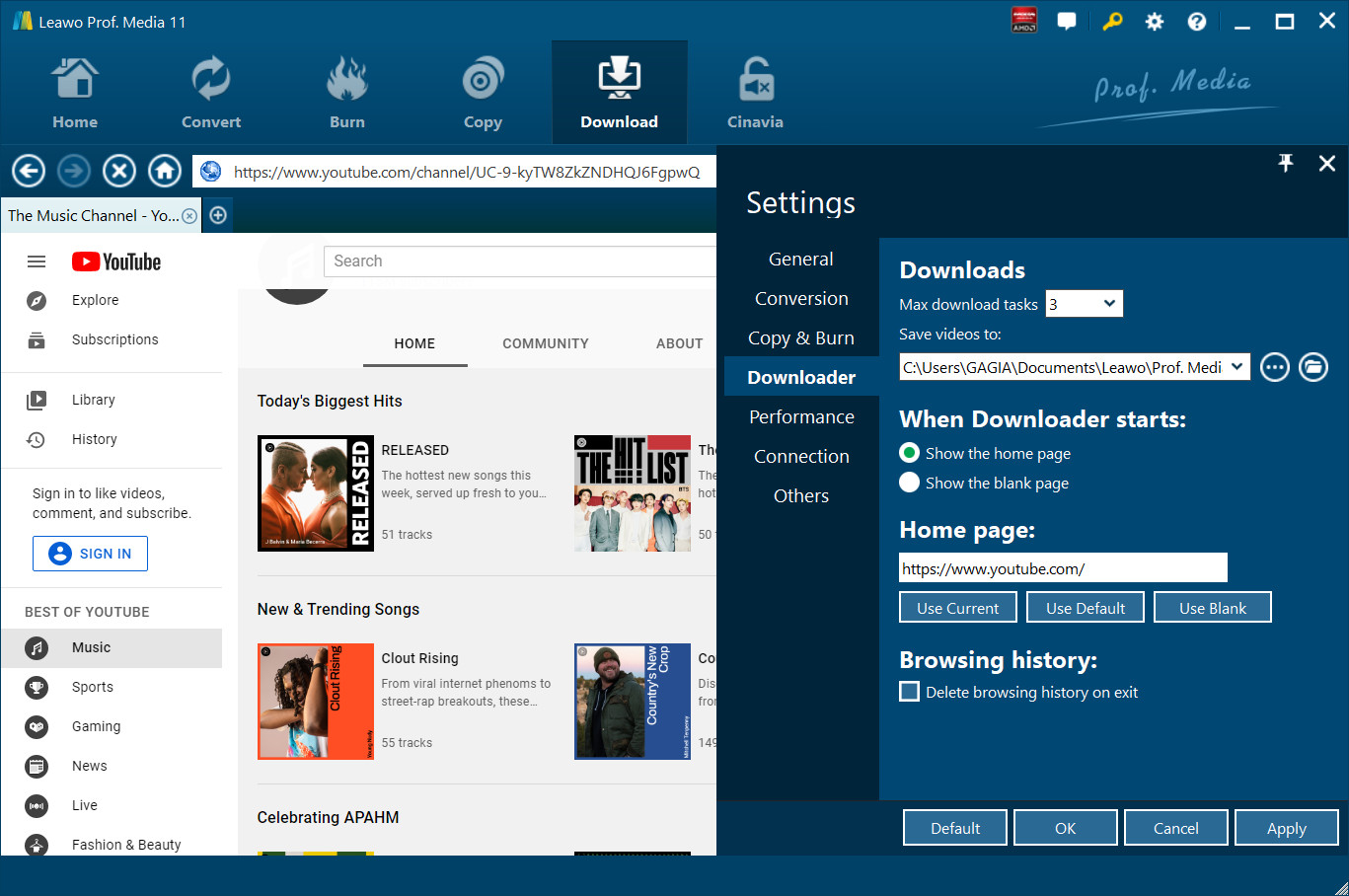Open Copy & Burn settings section

coord(801,337)
